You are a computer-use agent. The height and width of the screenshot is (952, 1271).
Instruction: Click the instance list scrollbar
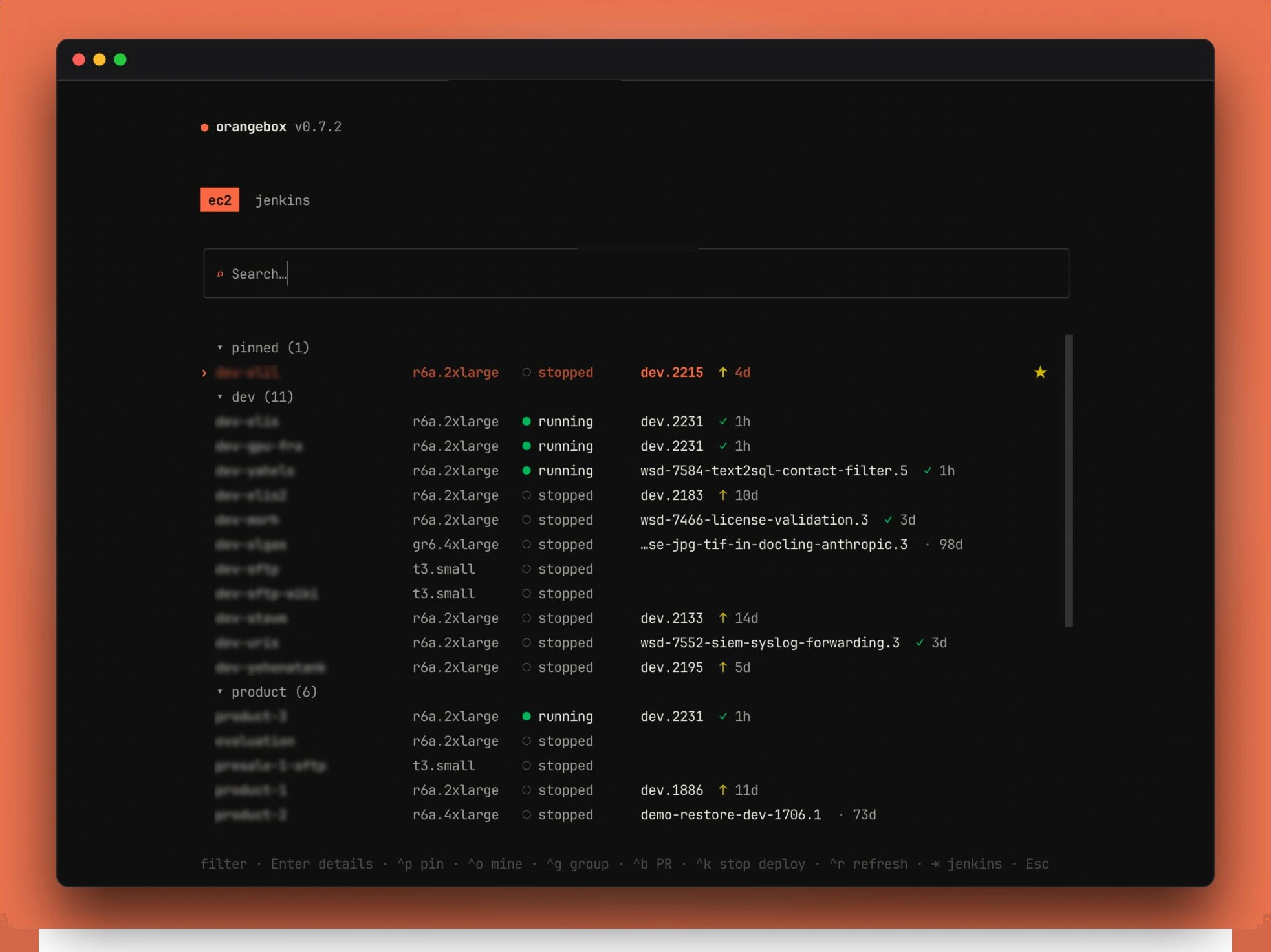point(1069,481)
